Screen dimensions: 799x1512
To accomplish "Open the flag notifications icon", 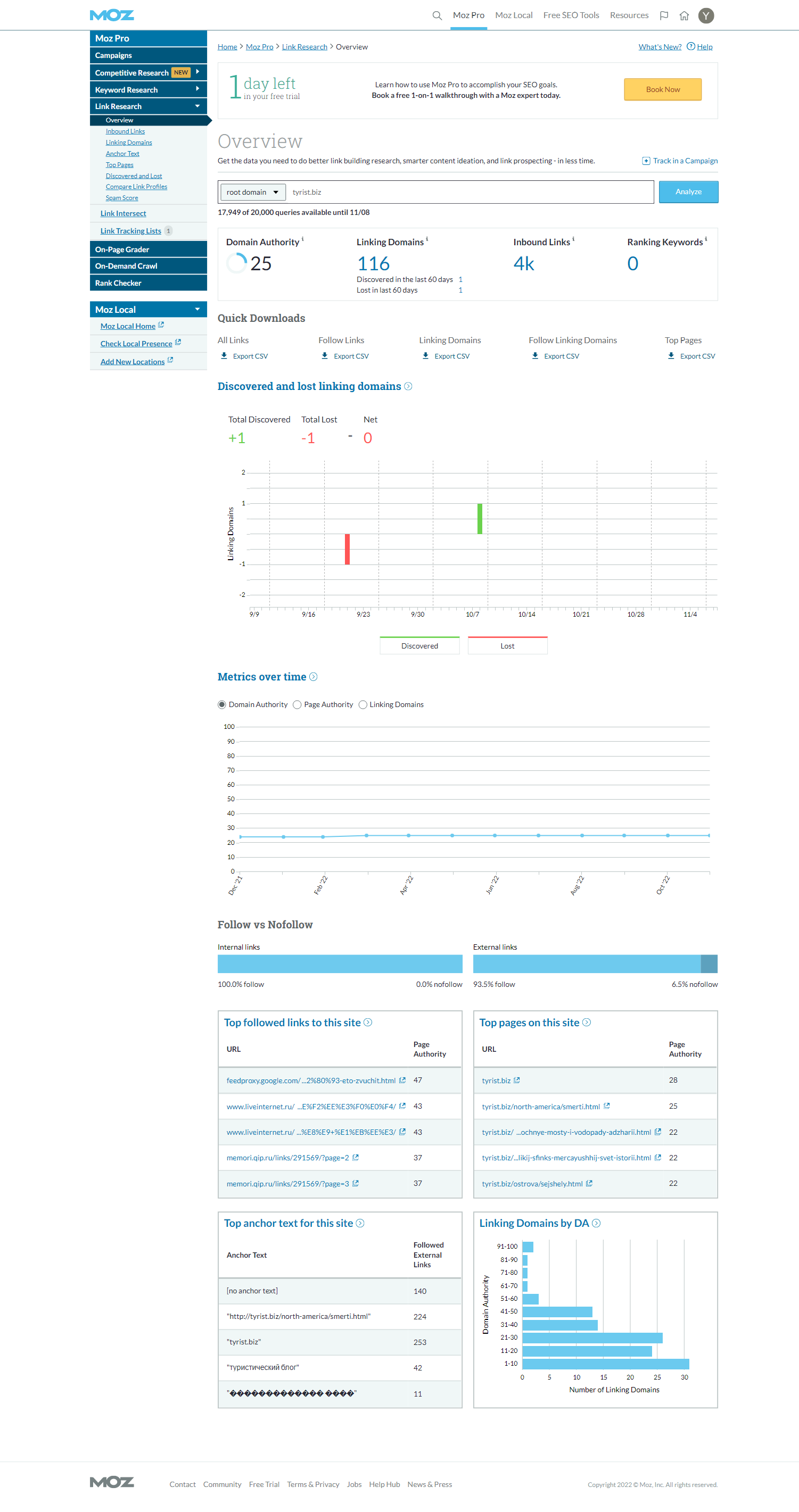I will click(x=664, y=16).
